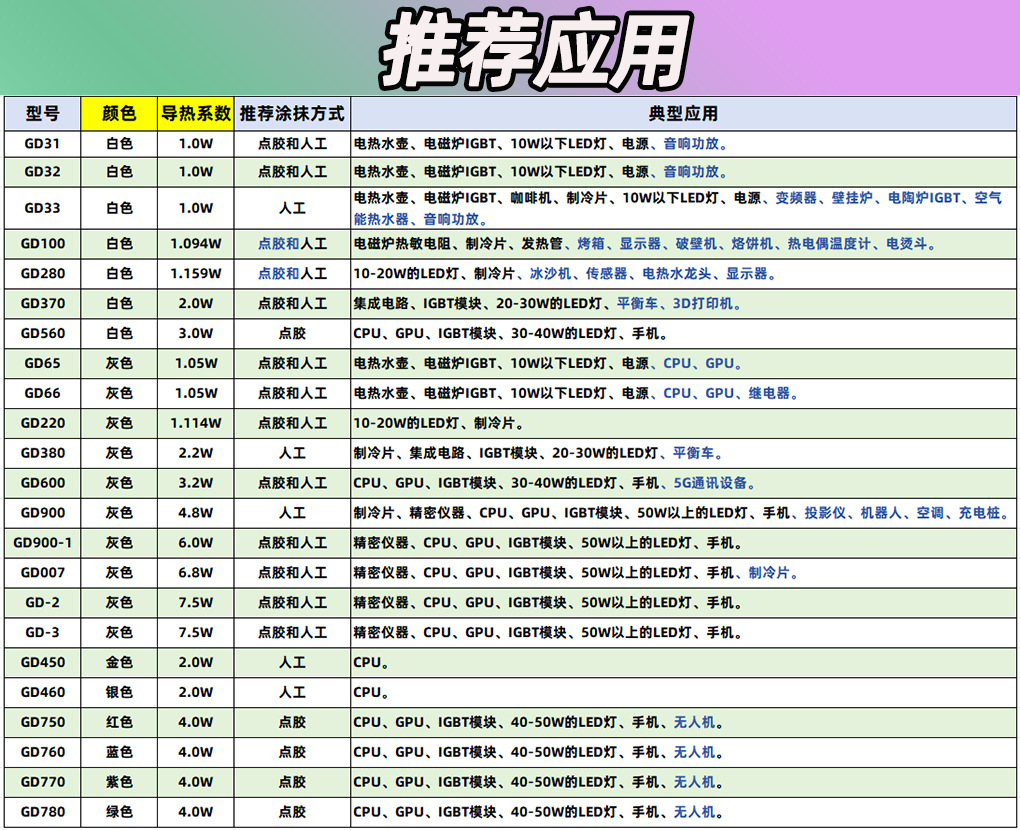1020x830 pixels.
Task: Click blue 冰沙机 text in GD280 row
Action: 550,274
